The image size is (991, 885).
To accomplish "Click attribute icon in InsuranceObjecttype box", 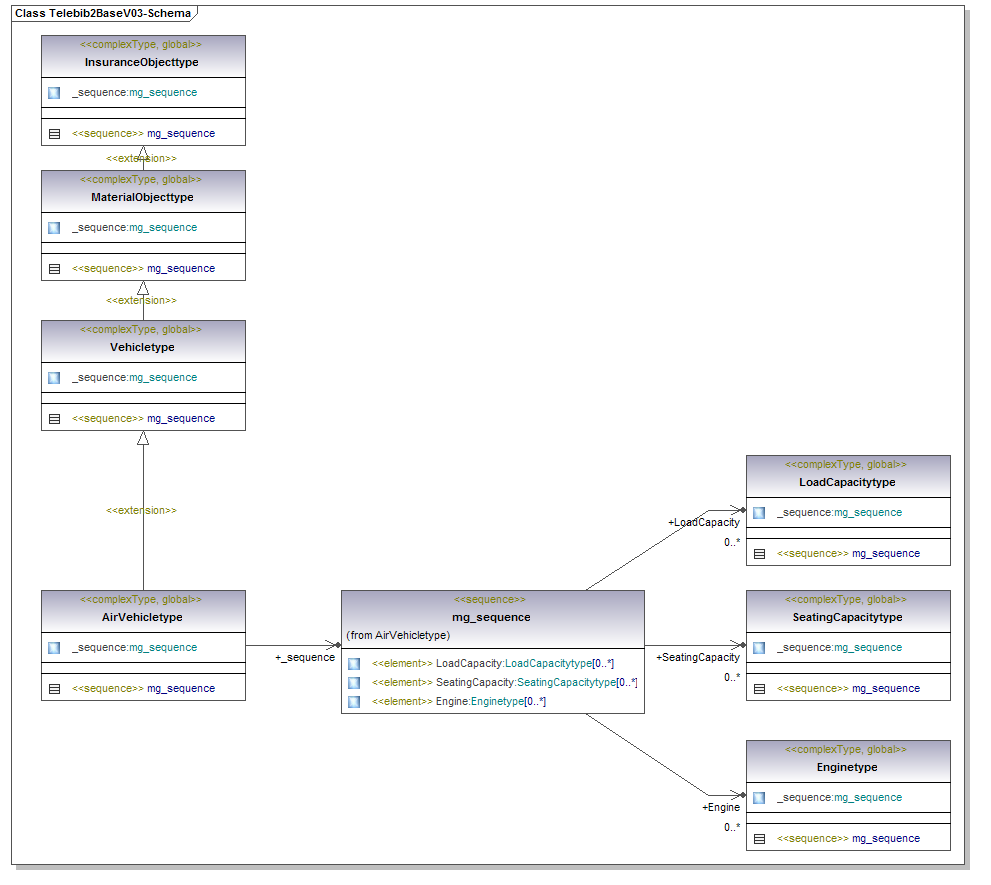I will 54,93.
